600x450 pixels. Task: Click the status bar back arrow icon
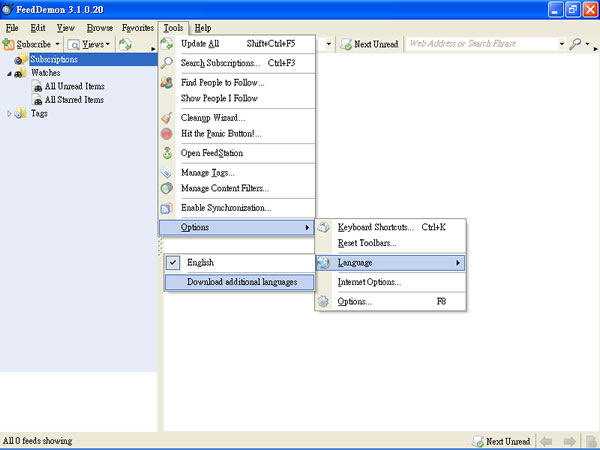pyautogui.click(x=546, y=441)
